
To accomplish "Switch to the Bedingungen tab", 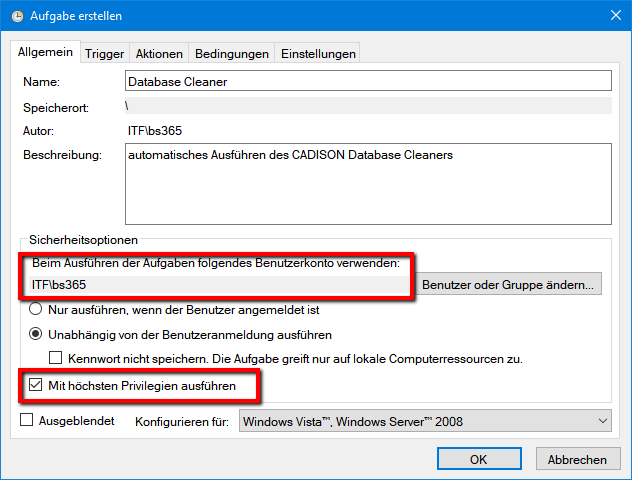I will tap(232, 54).
